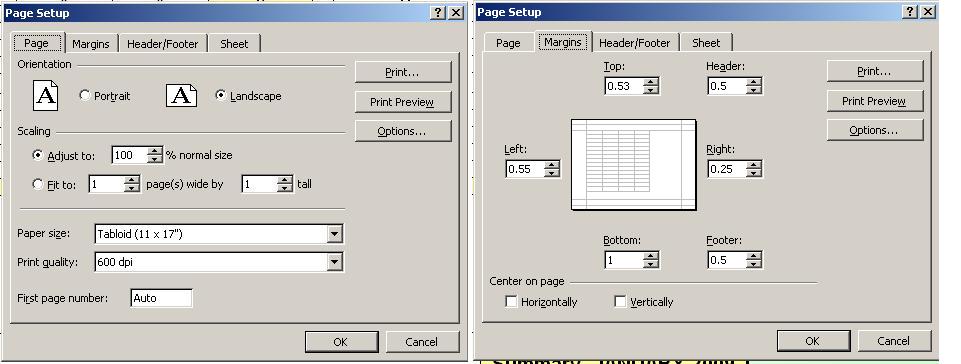Increase the Adjust to percentage spinner

point(156,151)
